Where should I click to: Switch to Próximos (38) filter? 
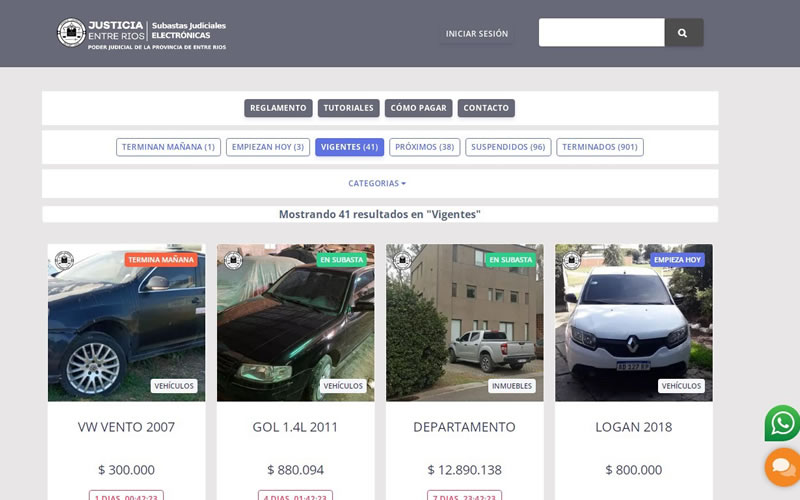coord(424,147)
